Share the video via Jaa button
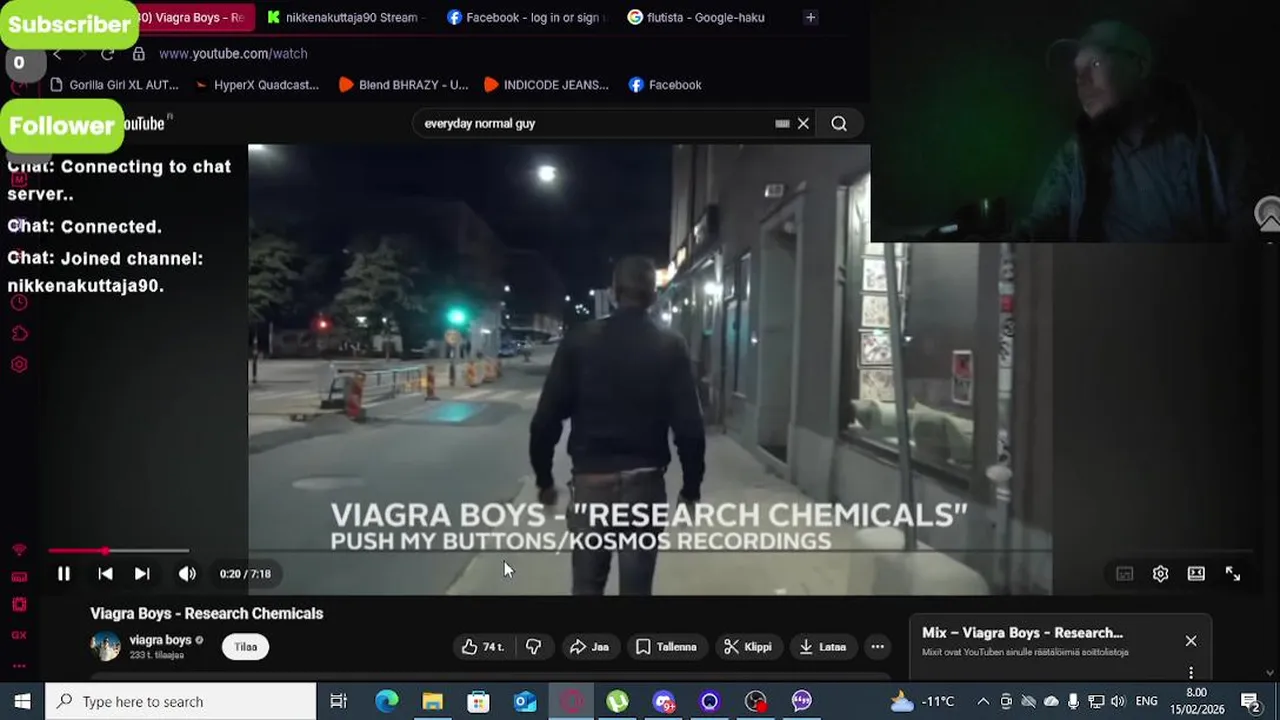 tap(589, 647)
